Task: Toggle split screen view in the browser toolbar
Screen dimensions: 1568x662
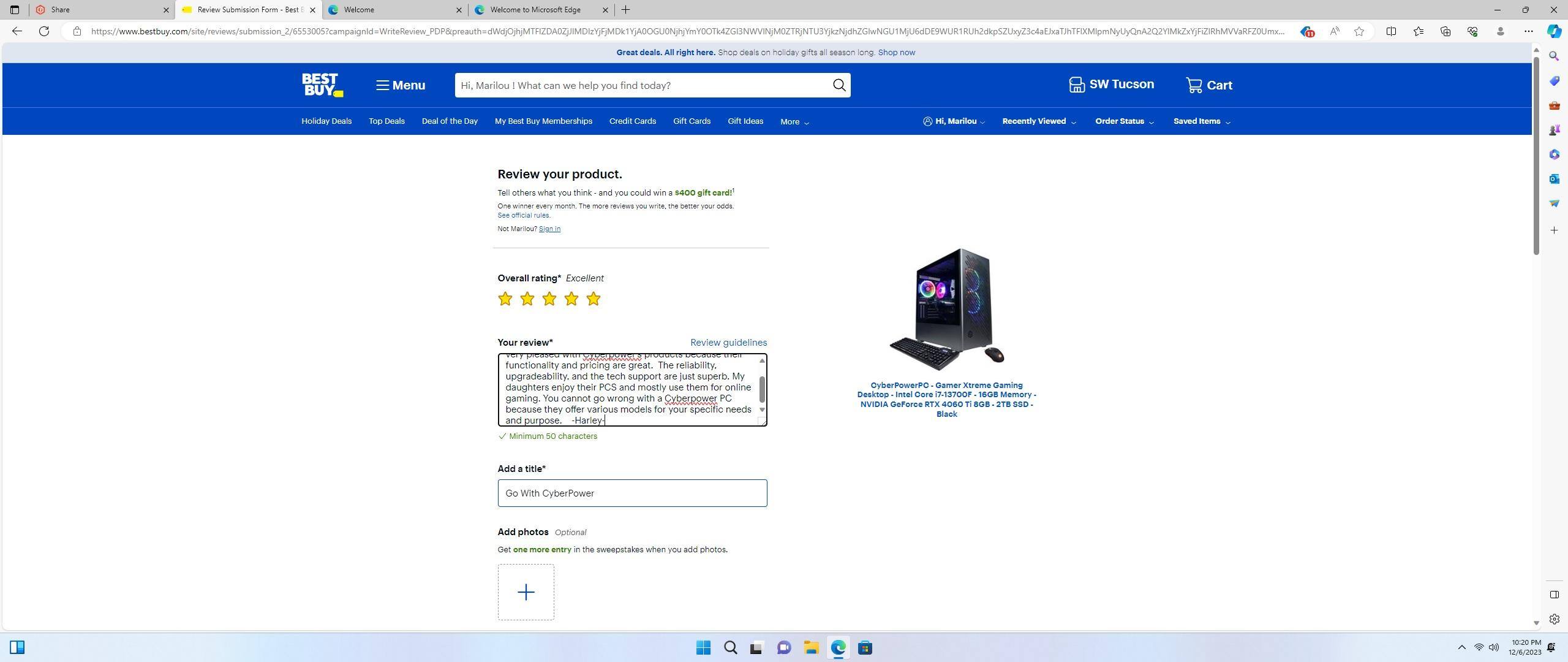Action: point(1390,31)
